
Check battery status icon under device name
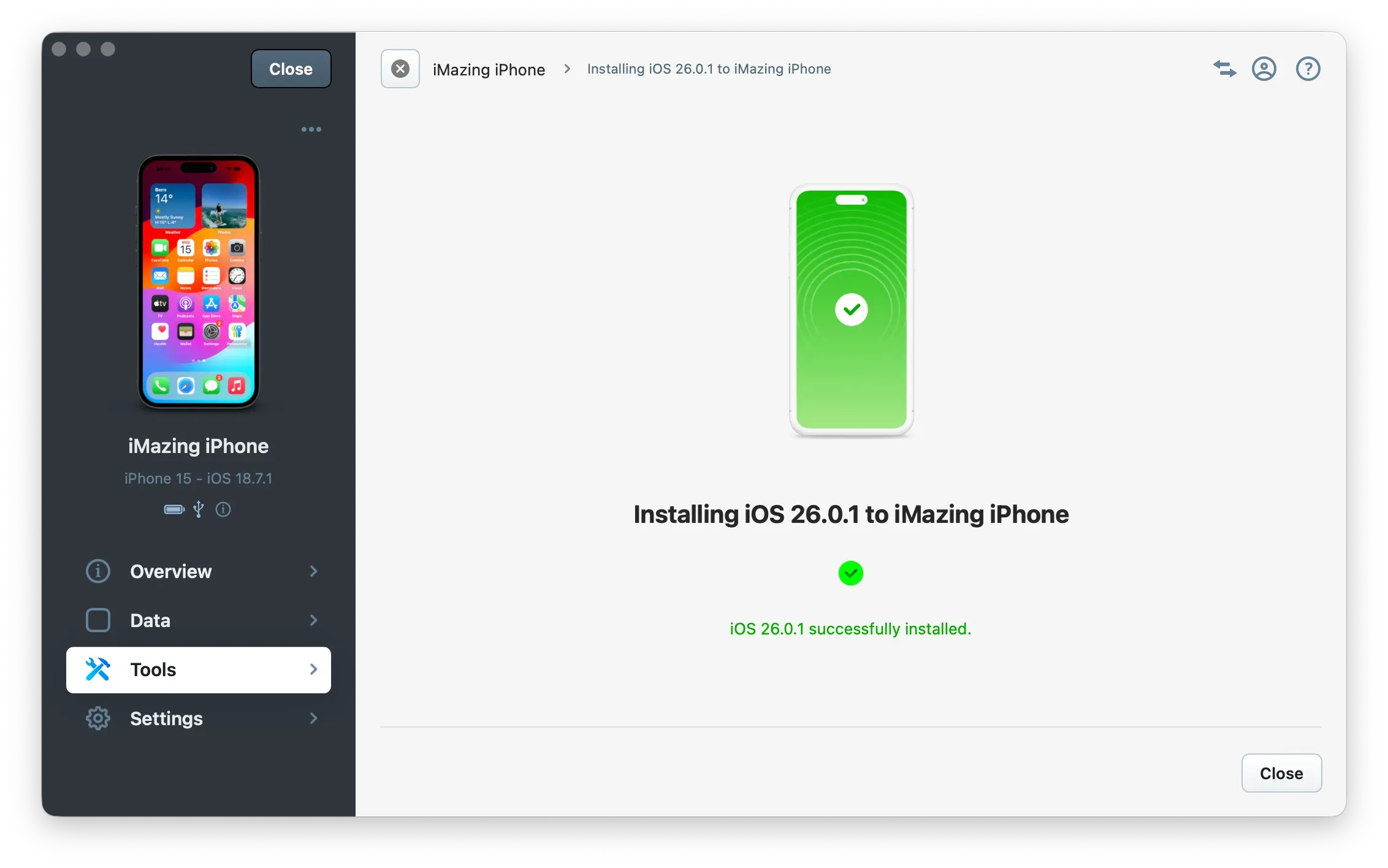pyautogui.click(x=173, y=509)
